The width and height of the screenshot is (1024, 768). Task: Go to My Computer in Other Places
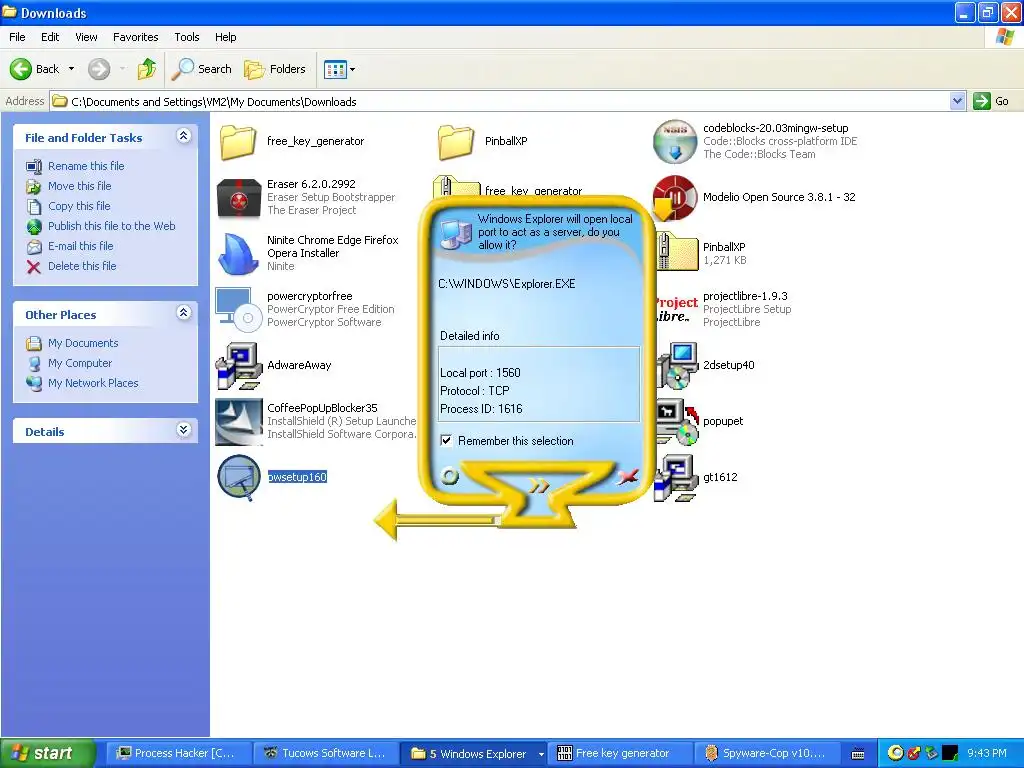tap(80, 363)
